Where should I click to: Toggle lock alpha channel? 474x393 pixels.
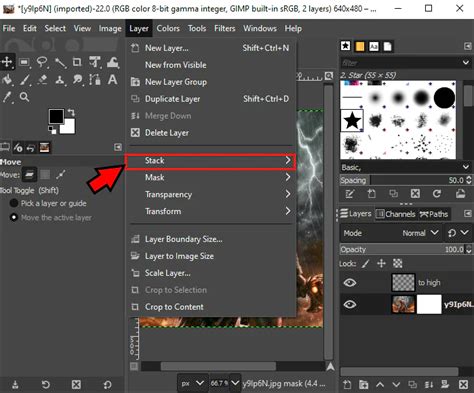pyautogui.click(x=397, y=264)
